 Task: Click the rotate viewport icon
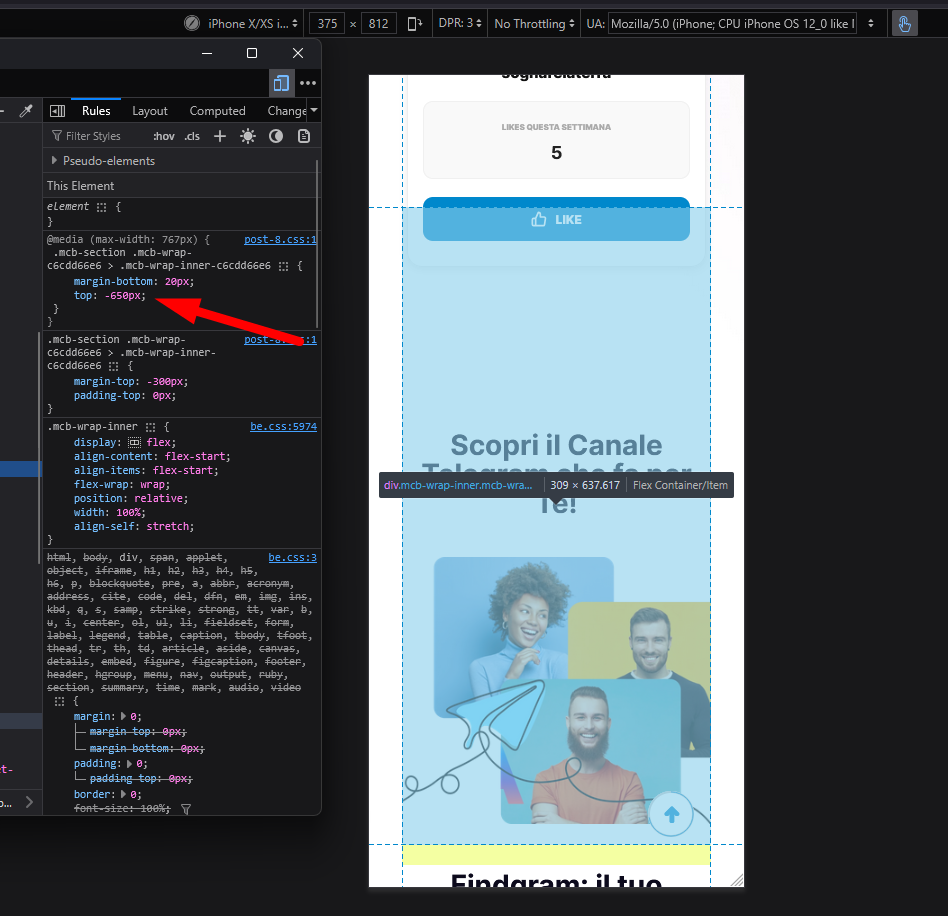pyautogui.click(x=414, y=24)
